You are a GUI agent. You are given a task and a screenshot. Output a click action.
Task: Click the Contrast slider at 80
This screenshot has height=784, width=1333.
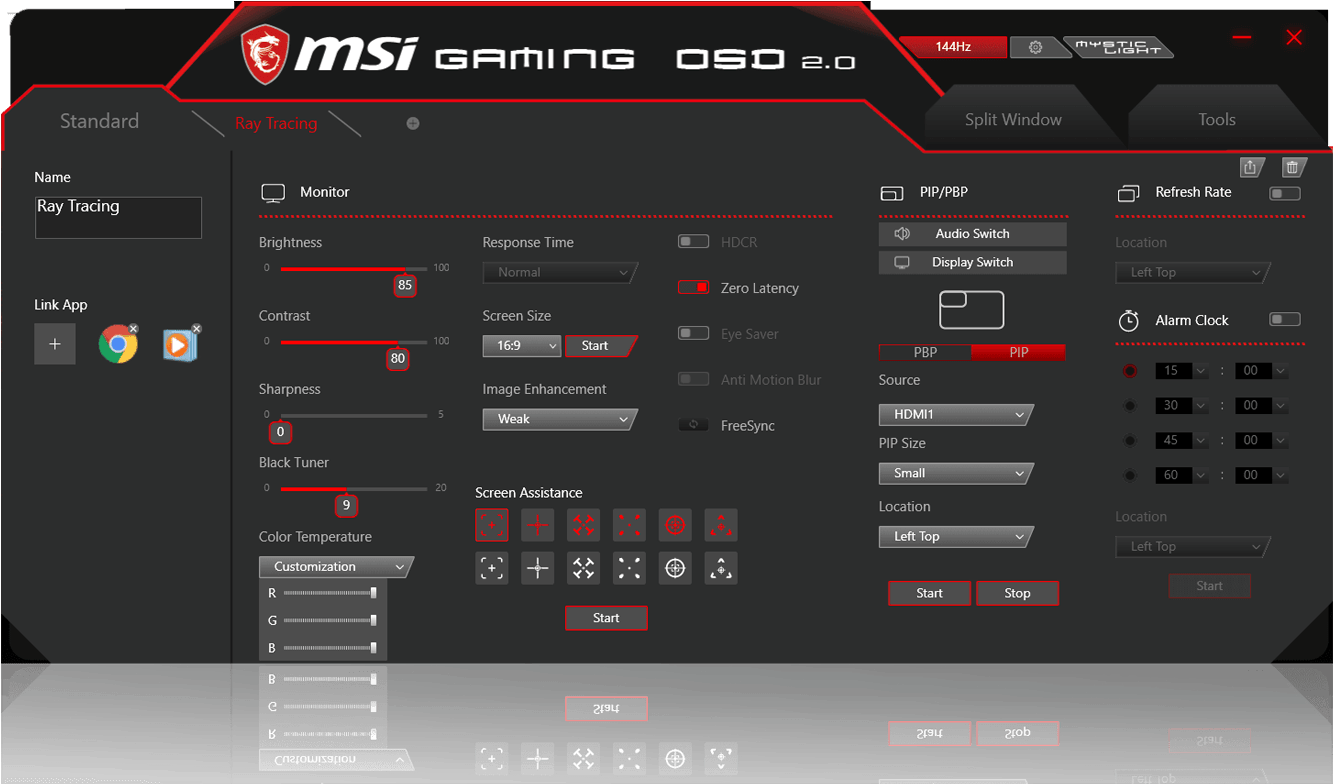pyautogui.click(x=398, y=358)
